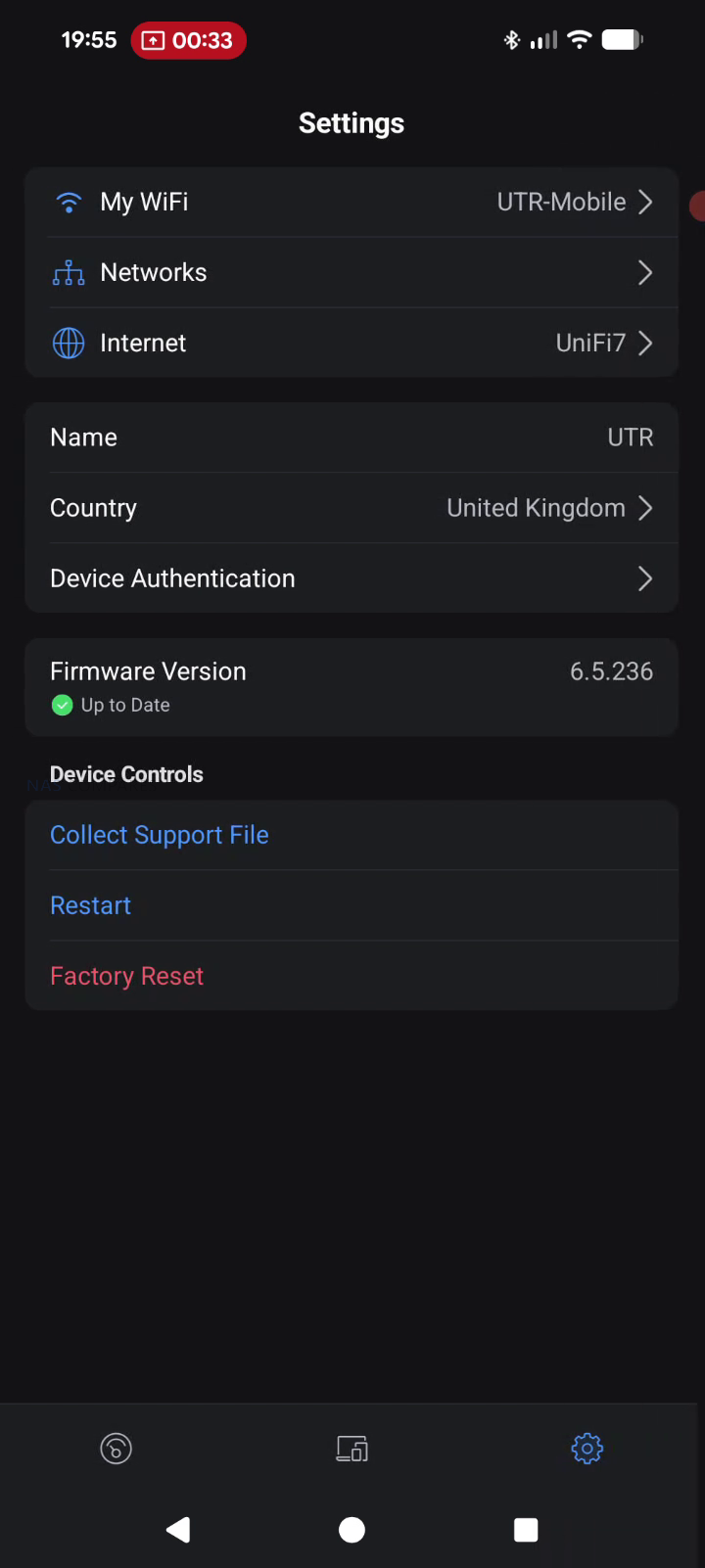Expand the Internet chevron beside UniFi7
The width and height of the screenshot is (705, 1568).
(x=645, y=344)
